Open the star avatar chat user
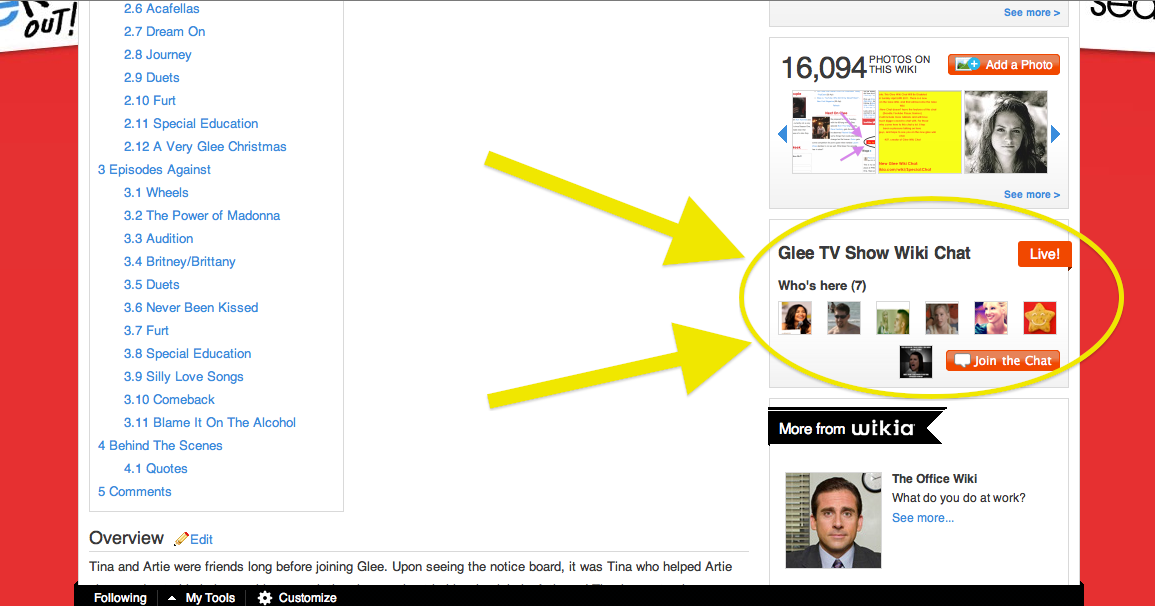The height and width of the screenshot is (606, 1155). pyautogui.click(x=1040, y=318)
